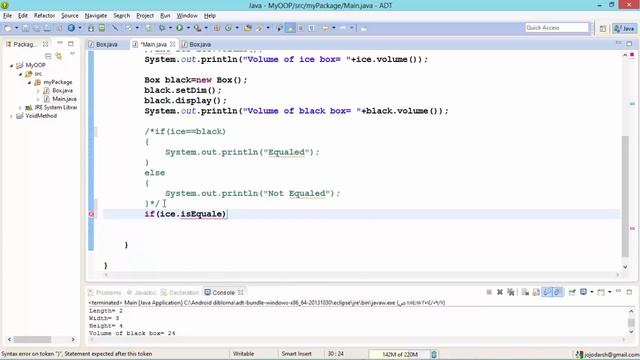This screenshot has height=360, width=640.
Task: Collapse the src folder node
Action: [20, 74]
